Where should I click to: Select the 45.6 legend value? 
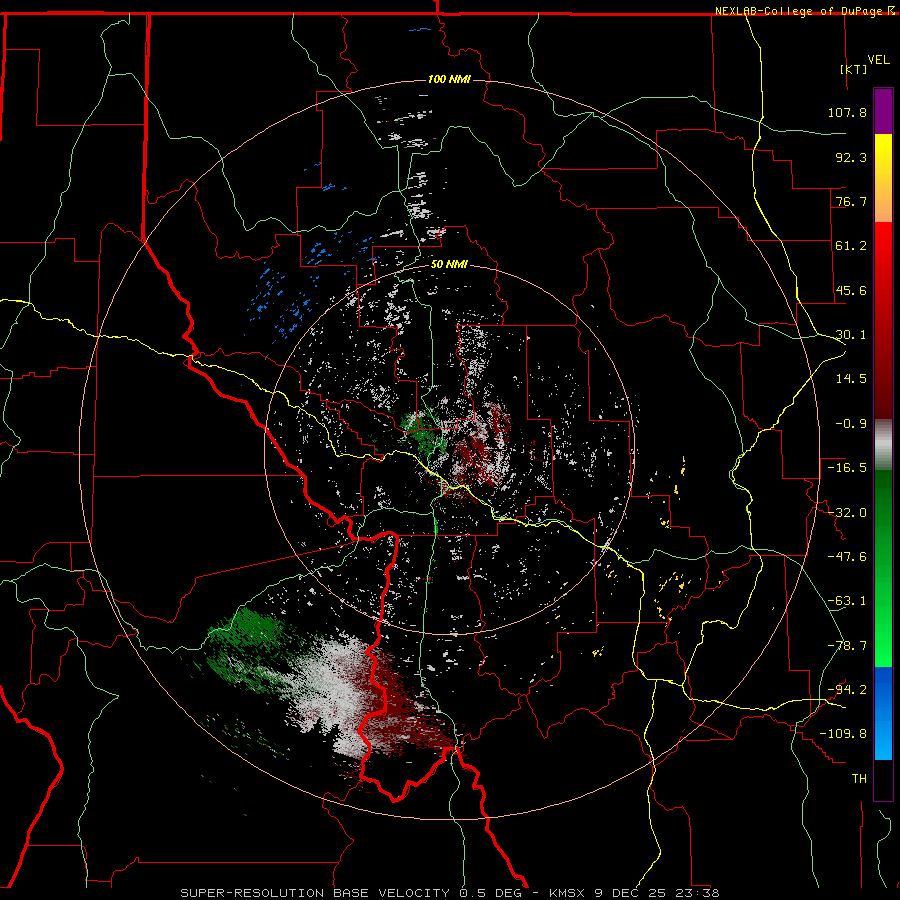851,290
